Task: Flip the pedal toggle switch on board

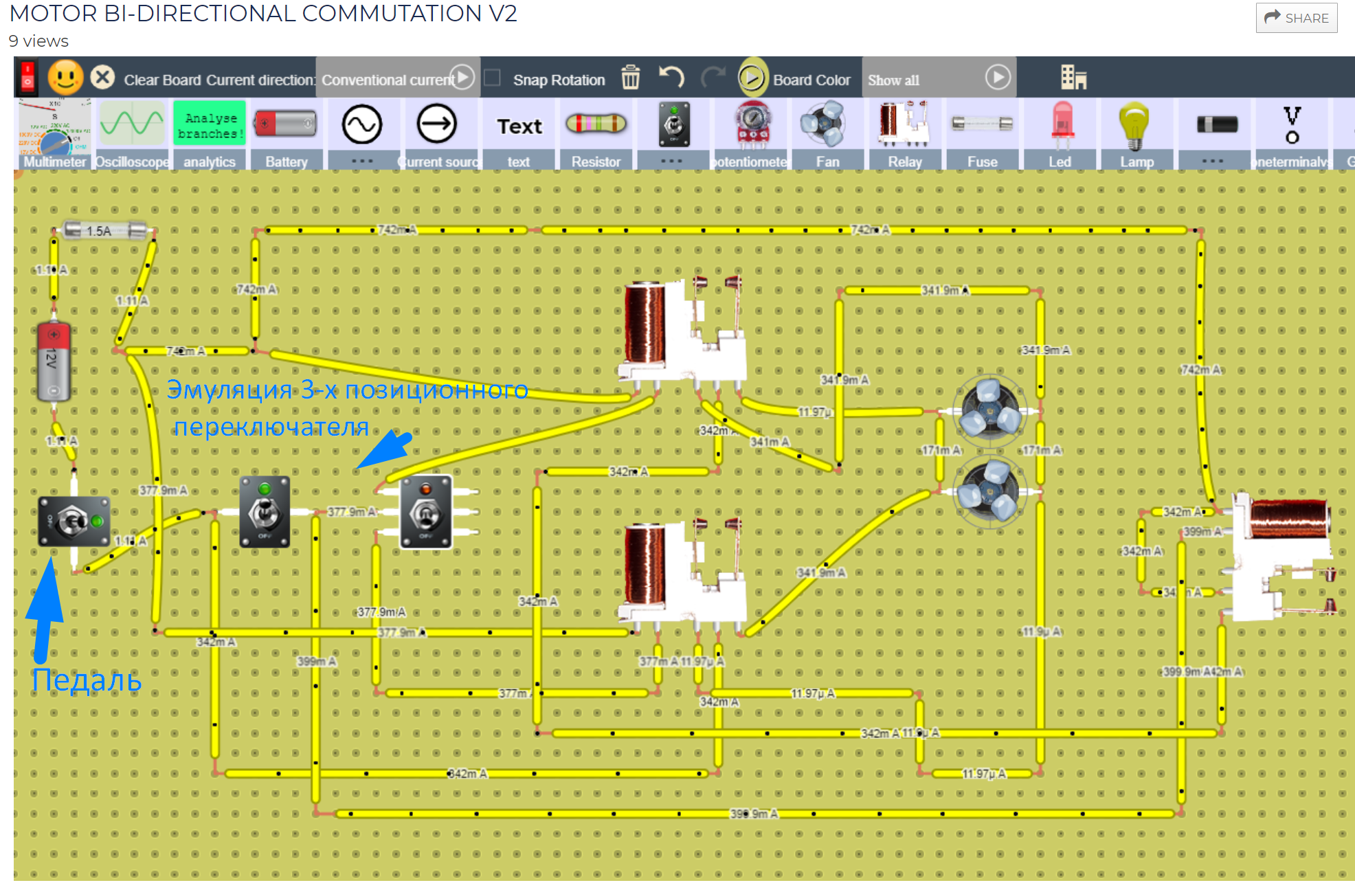Action: coord(74,522)
